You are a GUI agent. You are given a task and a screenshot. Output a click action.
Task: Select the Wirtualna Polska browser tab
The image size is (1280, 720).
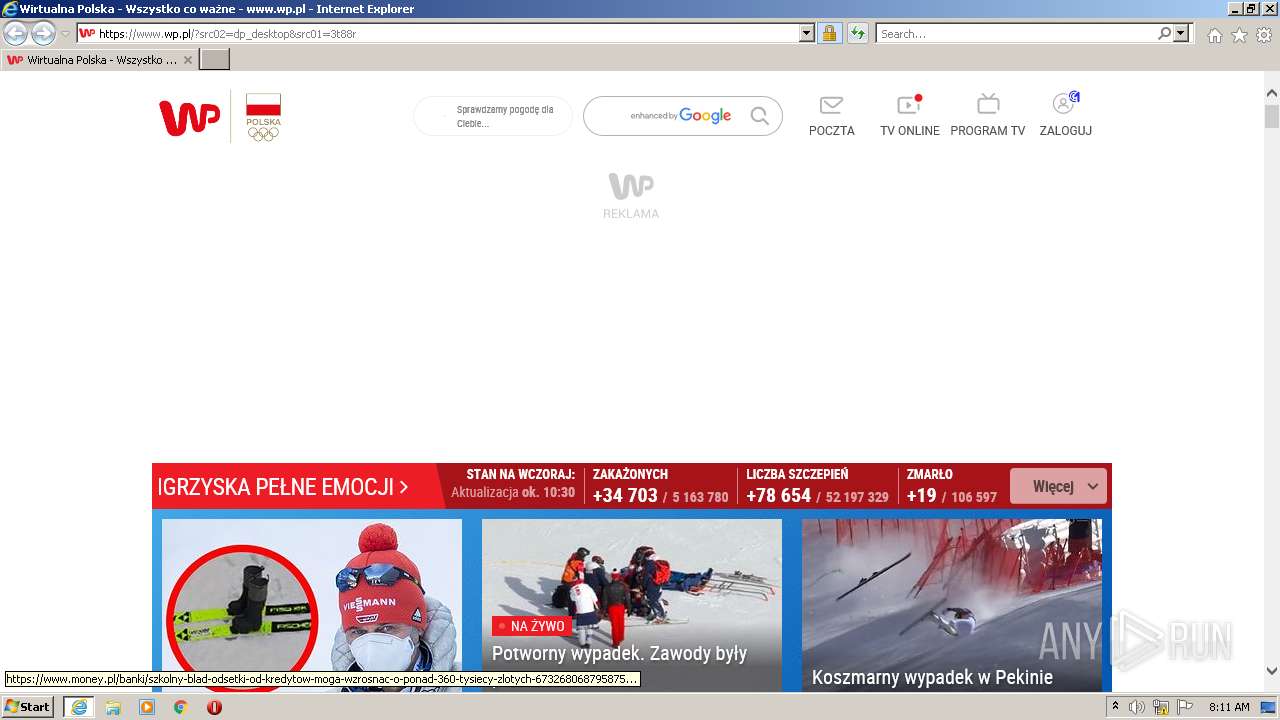[100, 60]
